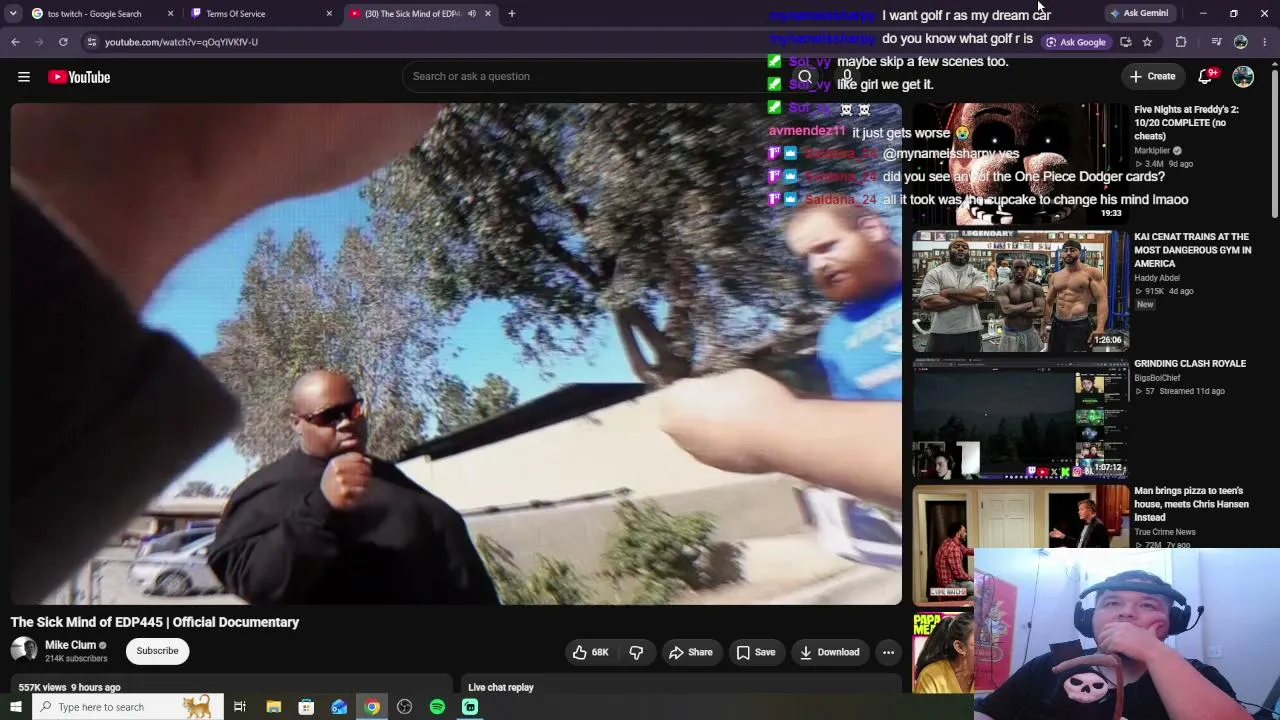Open Microsoft Store from taskbar
The image size is (1280, 720).
coord(306,707)
